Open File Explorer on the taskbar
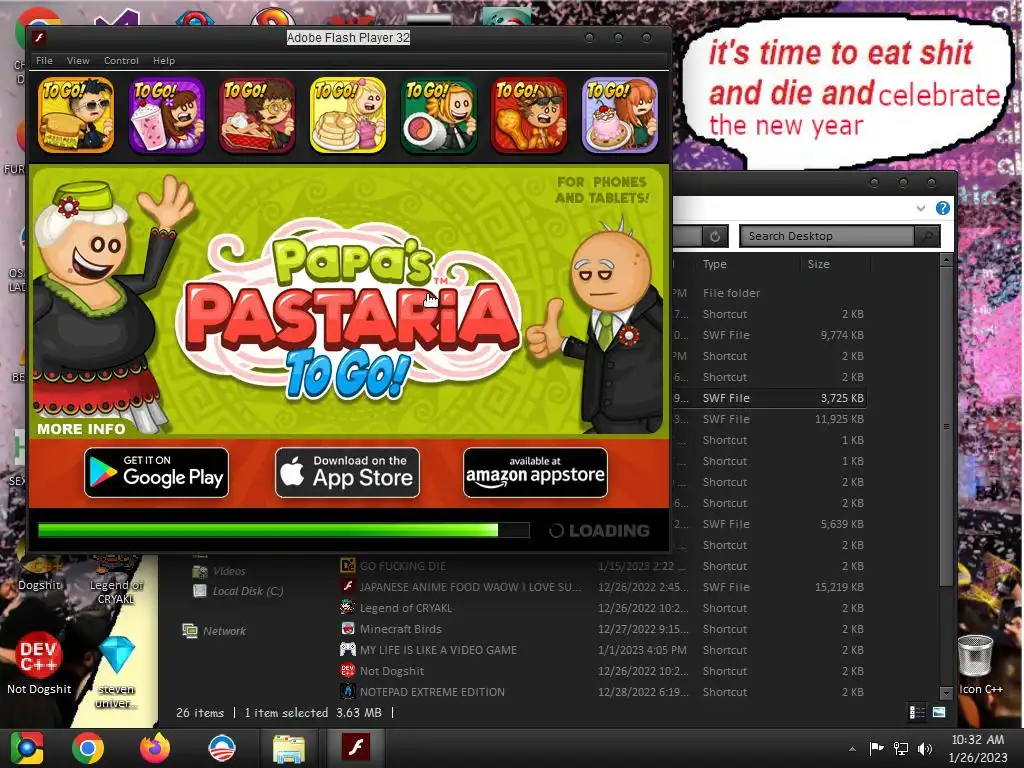Image resolution: width=1024 pixels, height=768 pixels. (x=288, y=748)
